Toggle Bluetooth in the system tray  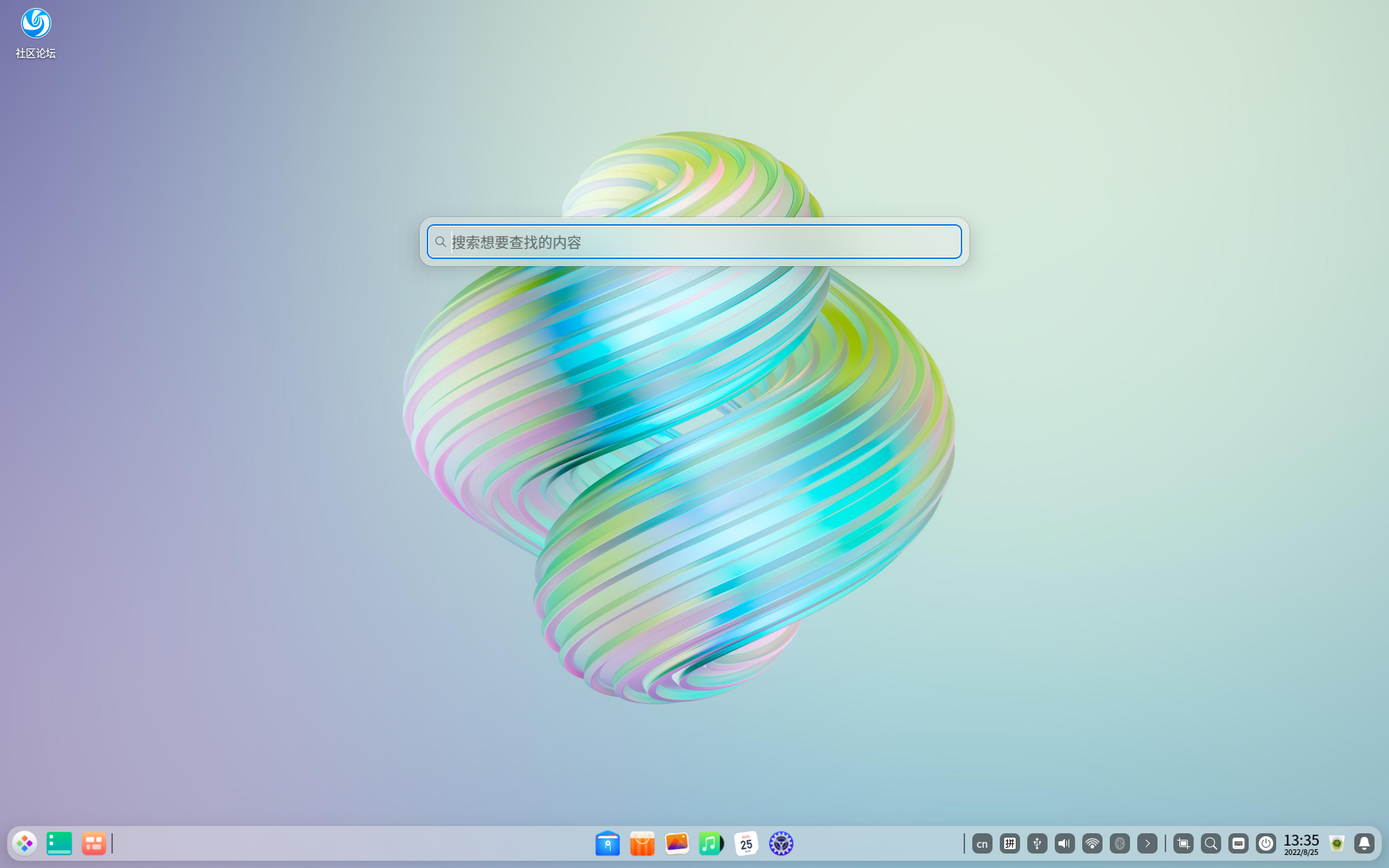point(1119,843)
